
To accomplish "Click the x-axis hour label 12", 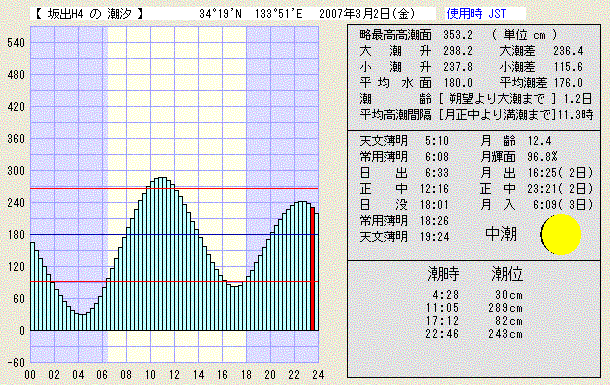I will click(x=174, y=375).
